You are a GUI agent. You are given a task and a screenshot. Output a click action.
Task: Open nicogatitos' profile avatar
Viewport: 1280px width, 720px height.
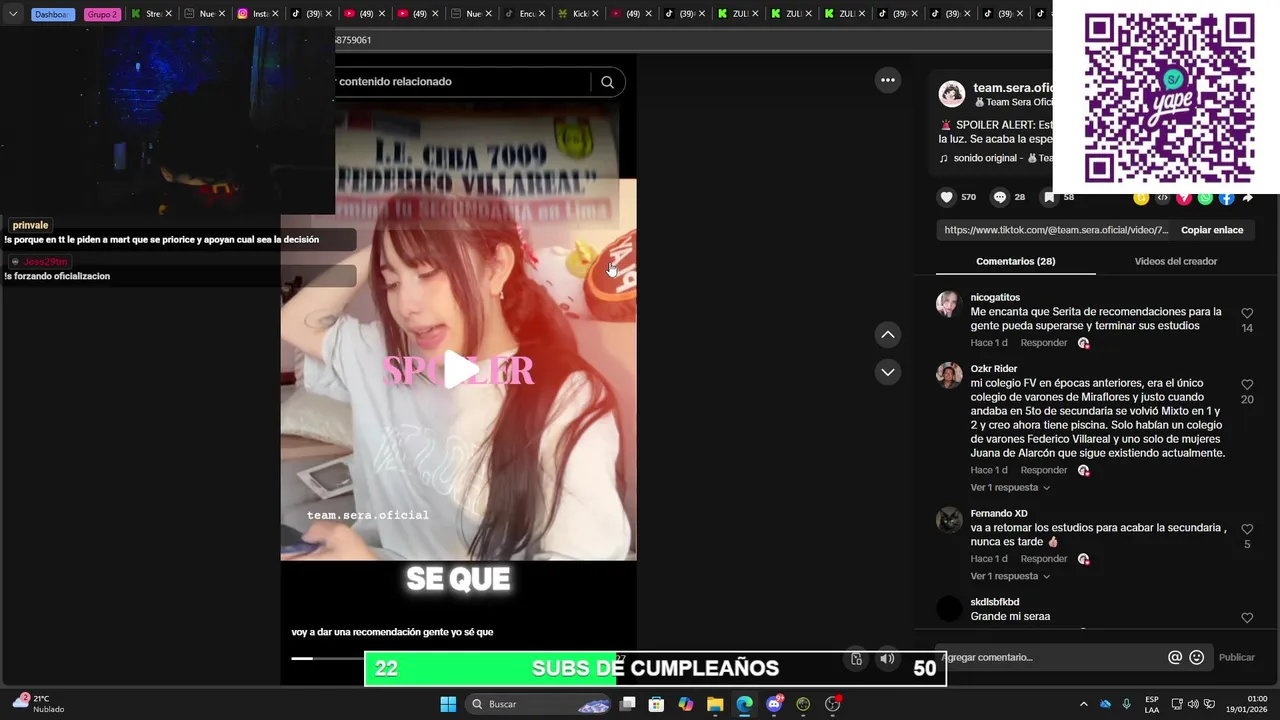click(x=948, y=304)
